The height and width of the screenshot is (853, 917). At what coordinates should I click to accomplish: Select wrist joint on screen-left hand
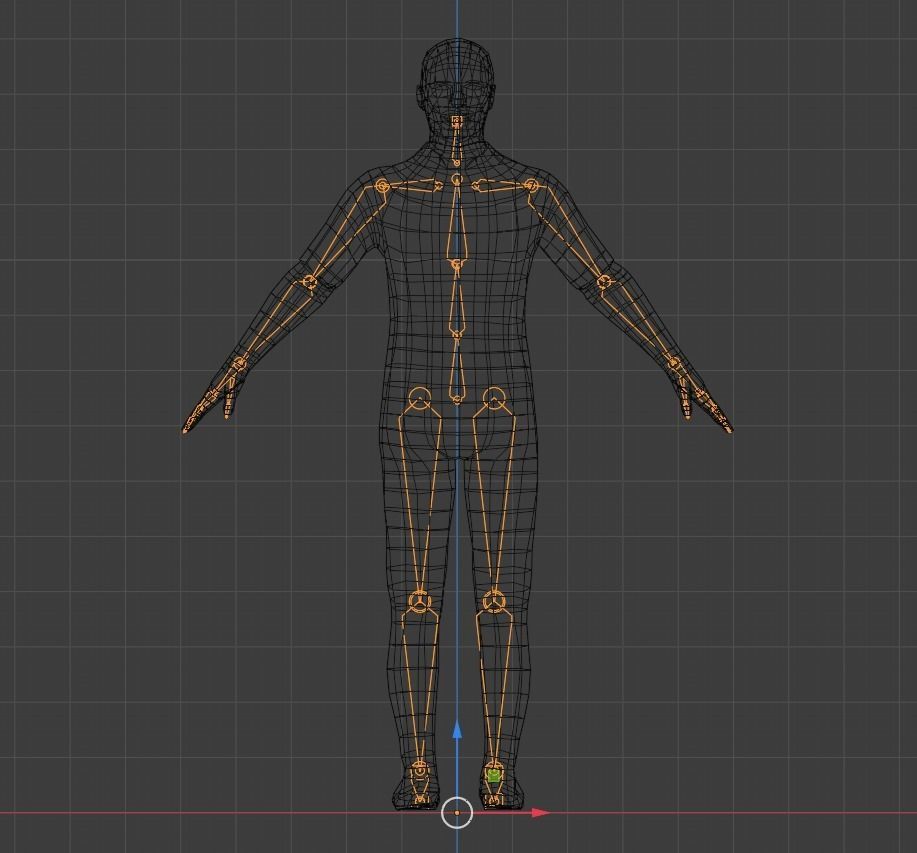coord(239,364)
